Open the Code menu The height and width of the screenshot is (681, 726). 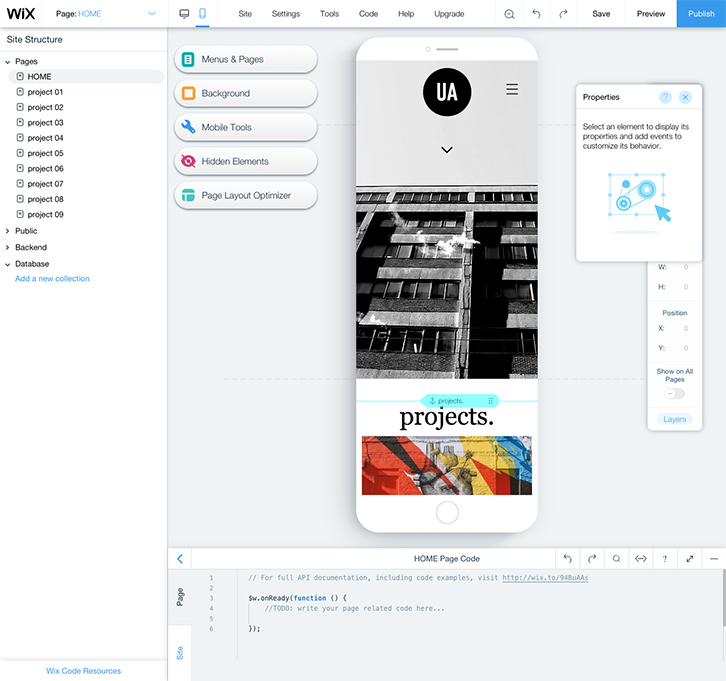pos(368,14)
